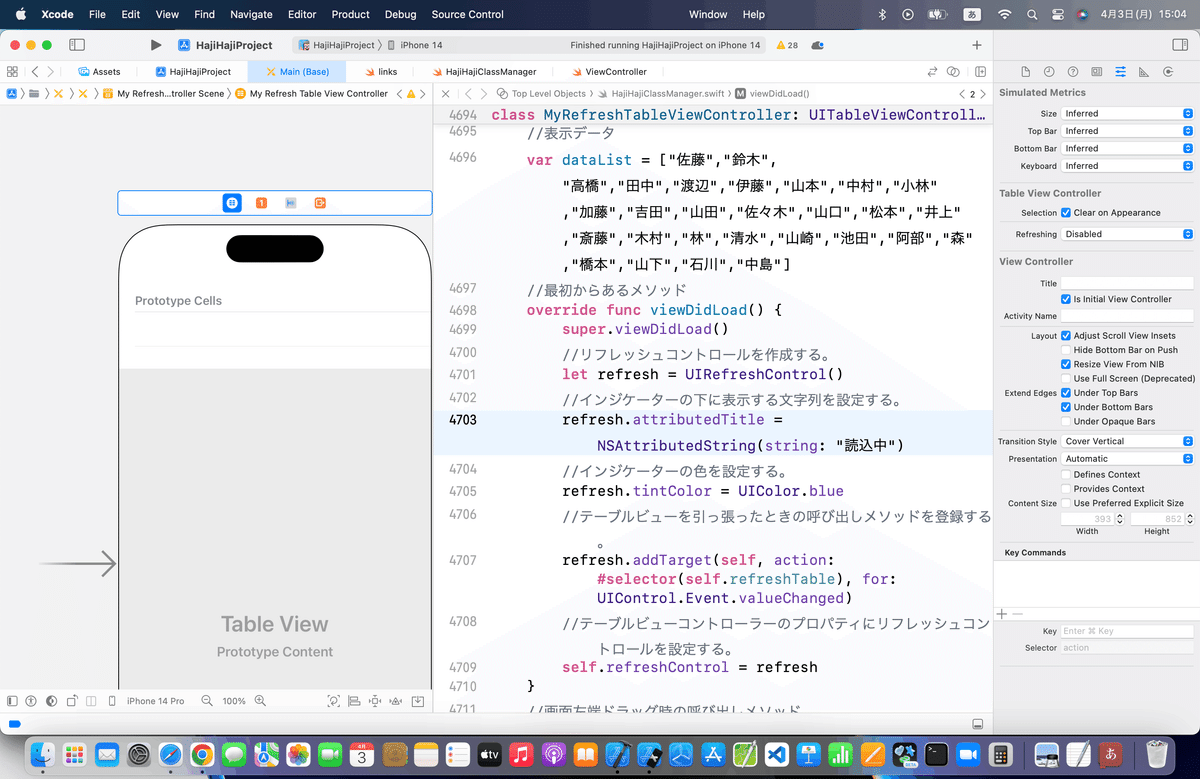Switch to the links tab
This screenshot has width=1200, height=779.
pyautogui.click(x=381, y=72)
